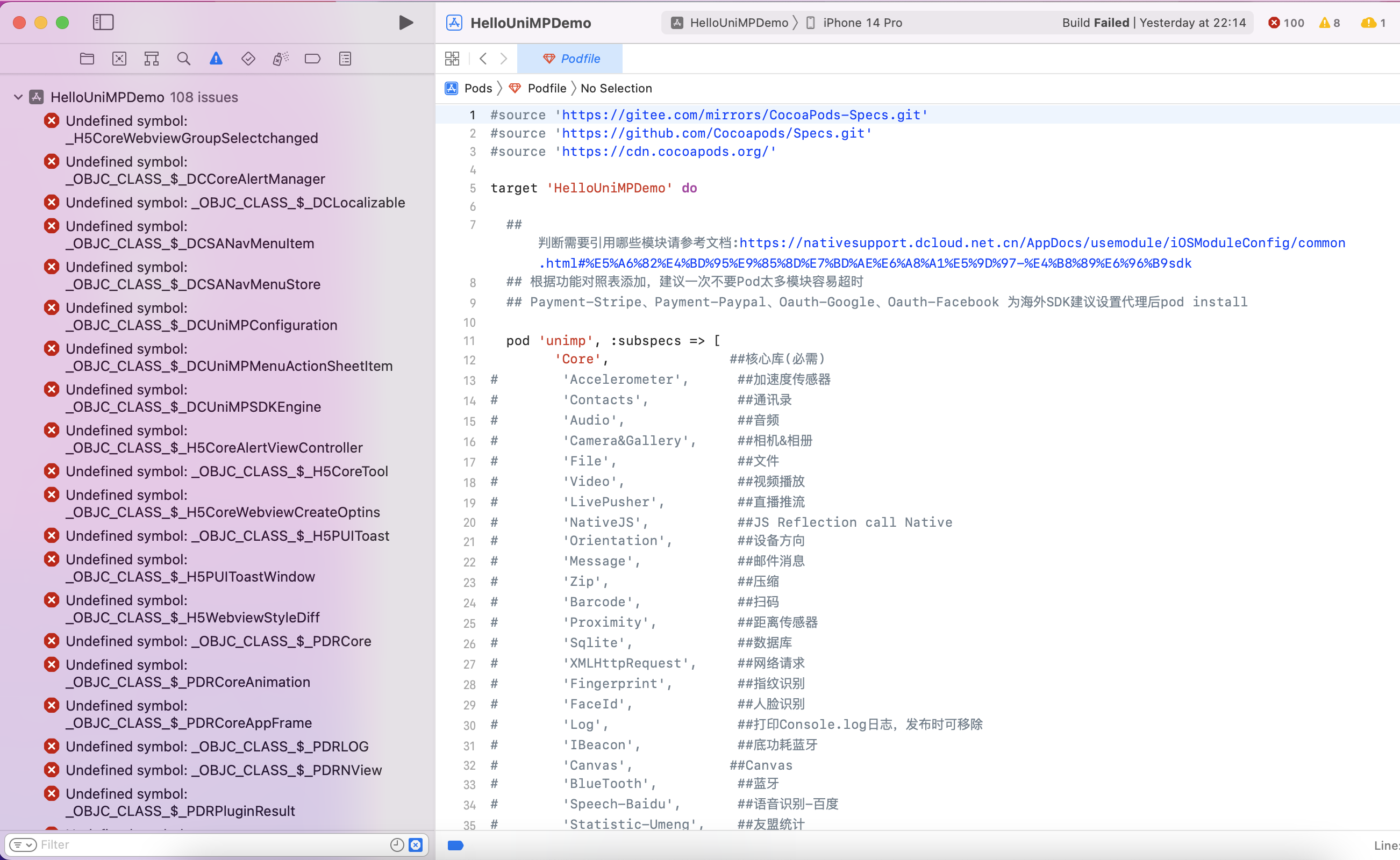Screen dimensions: 1400x860
Task: Place cursor on target 'HelloUniMPDemo' line
Action: 594,188
